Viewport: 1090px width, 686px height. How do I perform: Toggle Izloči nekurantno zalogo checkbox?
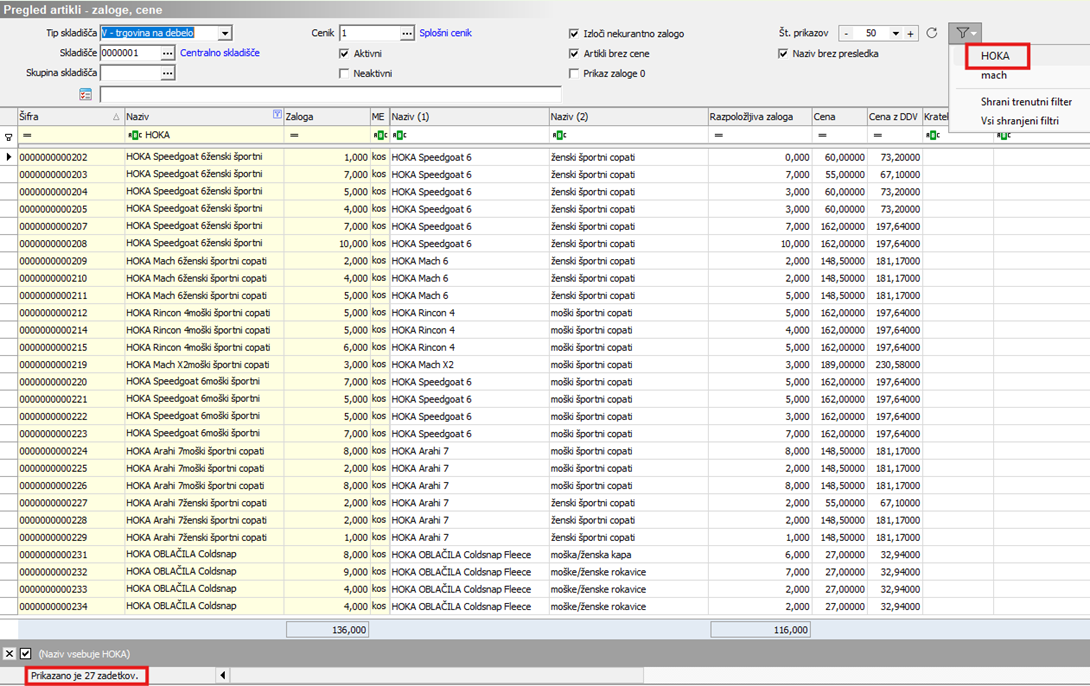click(x=574, y=33)
